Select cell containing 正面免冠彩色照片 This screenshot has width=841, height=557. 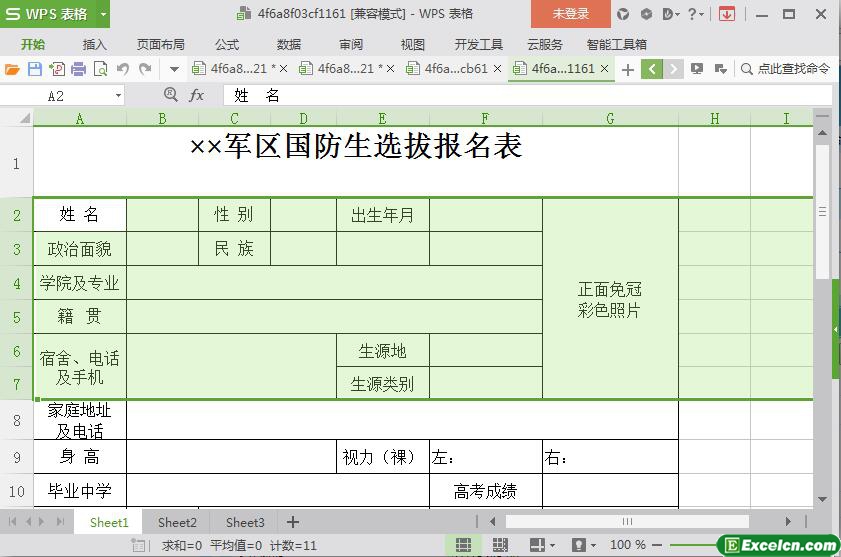(x=609, y=299)
